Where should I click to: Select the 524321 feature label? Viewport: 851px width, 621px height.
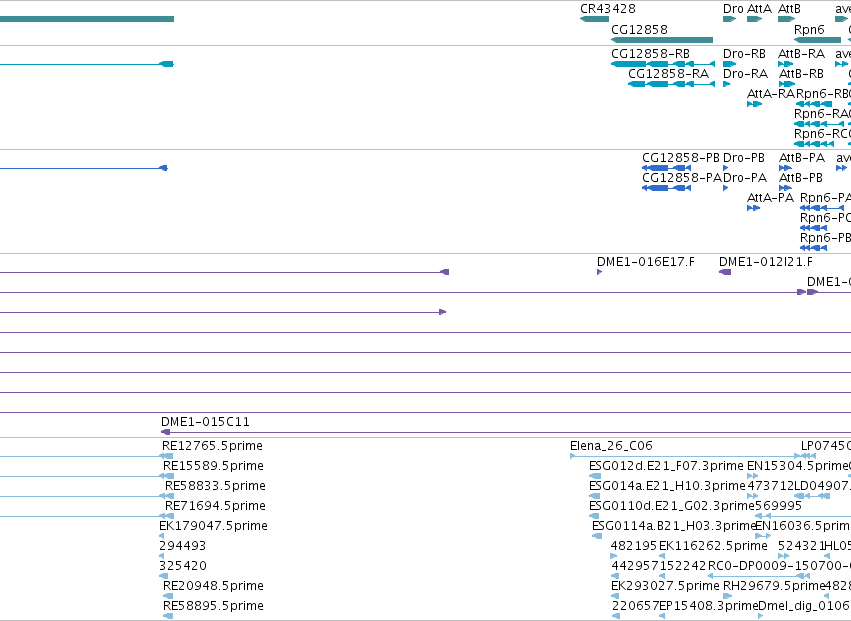point(801,546)
